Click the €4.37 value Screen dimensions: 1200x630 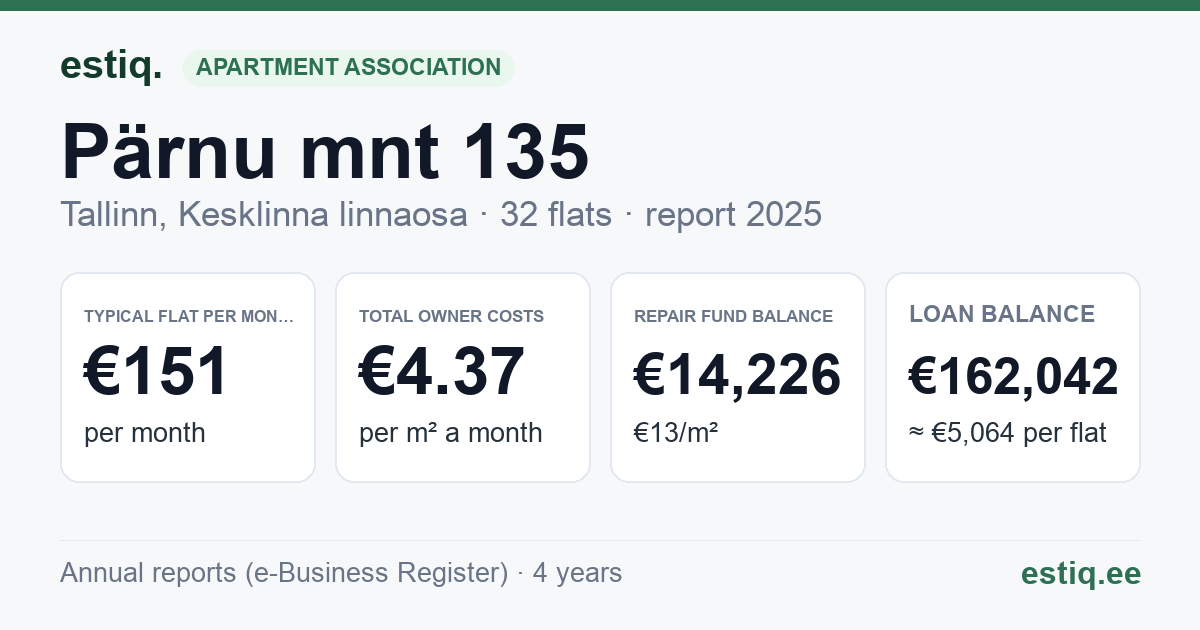click(442, 372)
